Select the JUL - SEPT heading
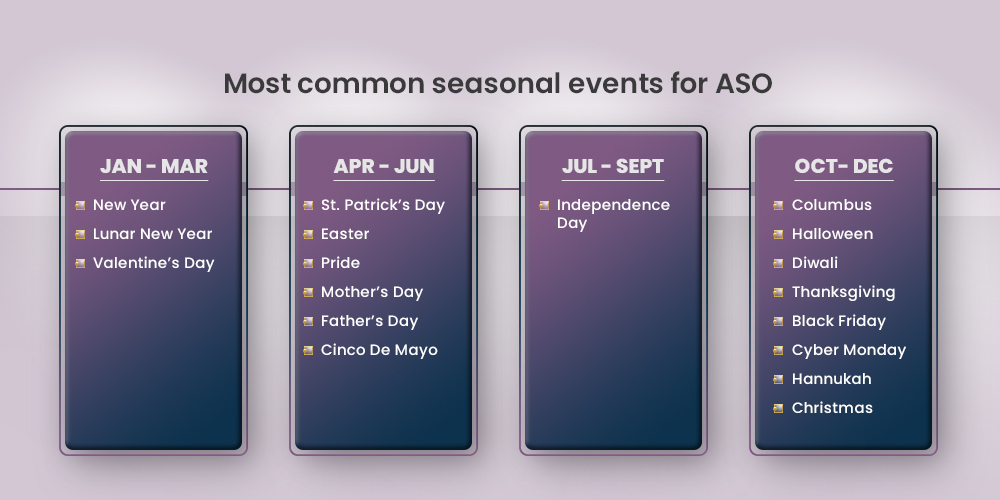The height and width of the screenshot is (500, 1000). coord(613,166)
